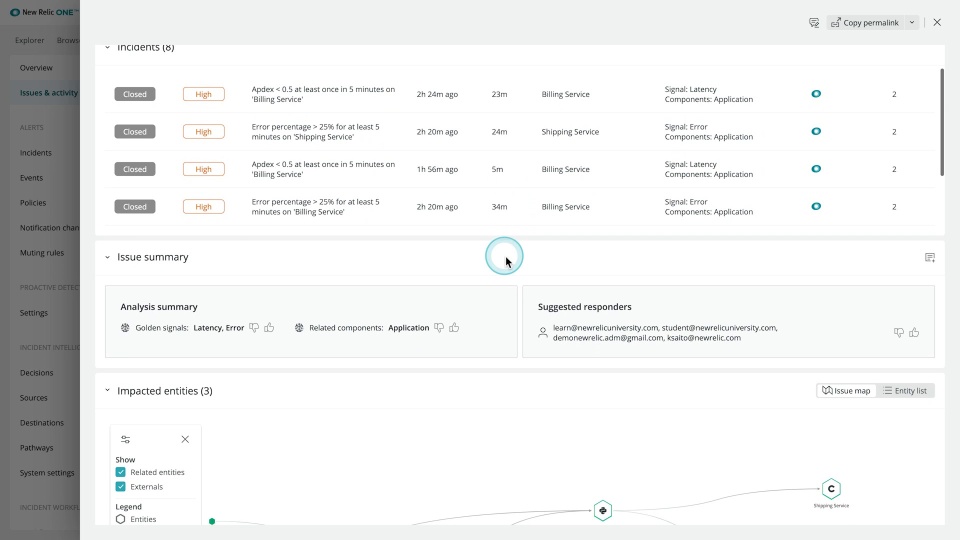Thumbs up the Suggested responders
Image resolution: width=960 pixels, height=540 pixels.
(914, 332)
